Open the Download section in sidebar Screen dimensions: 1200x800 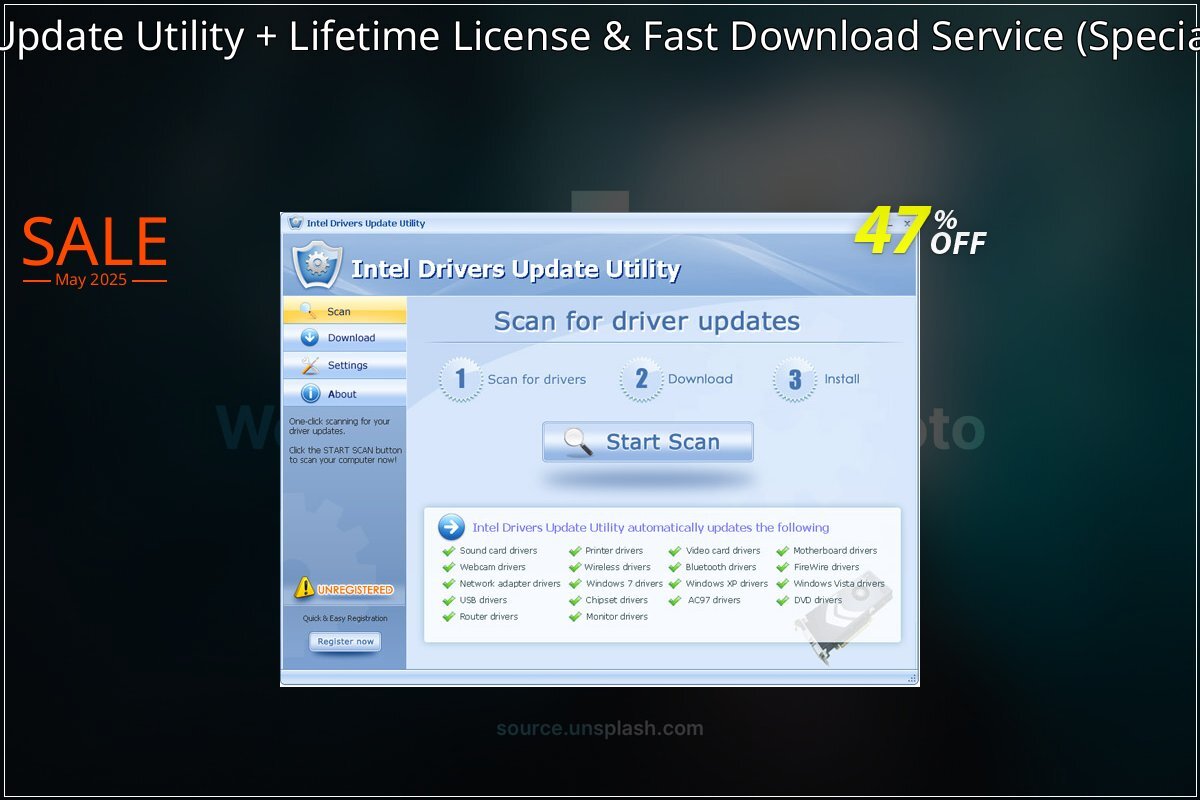[345, 338]
